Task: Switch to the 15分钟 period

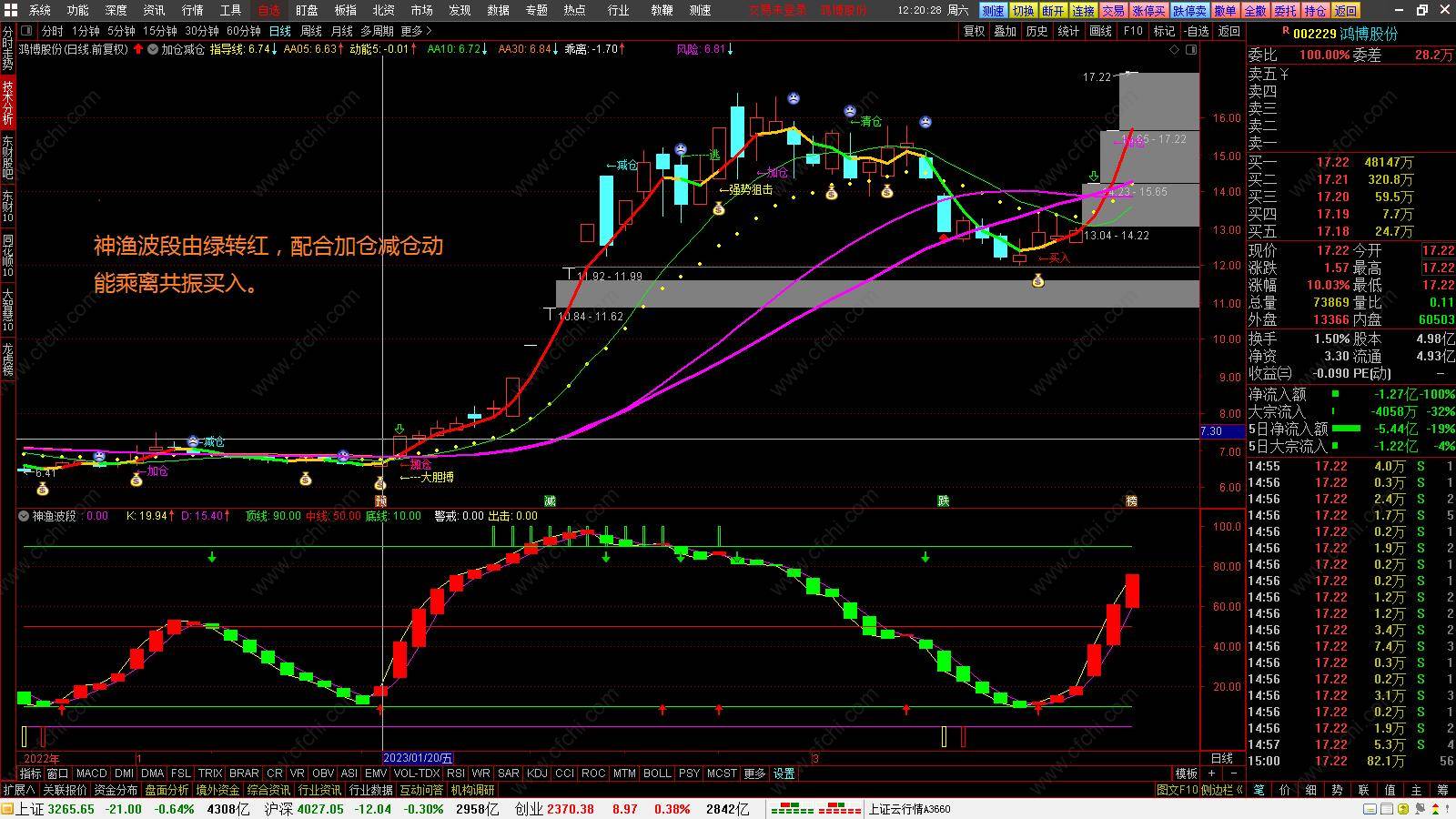Action: coord(159,31)
